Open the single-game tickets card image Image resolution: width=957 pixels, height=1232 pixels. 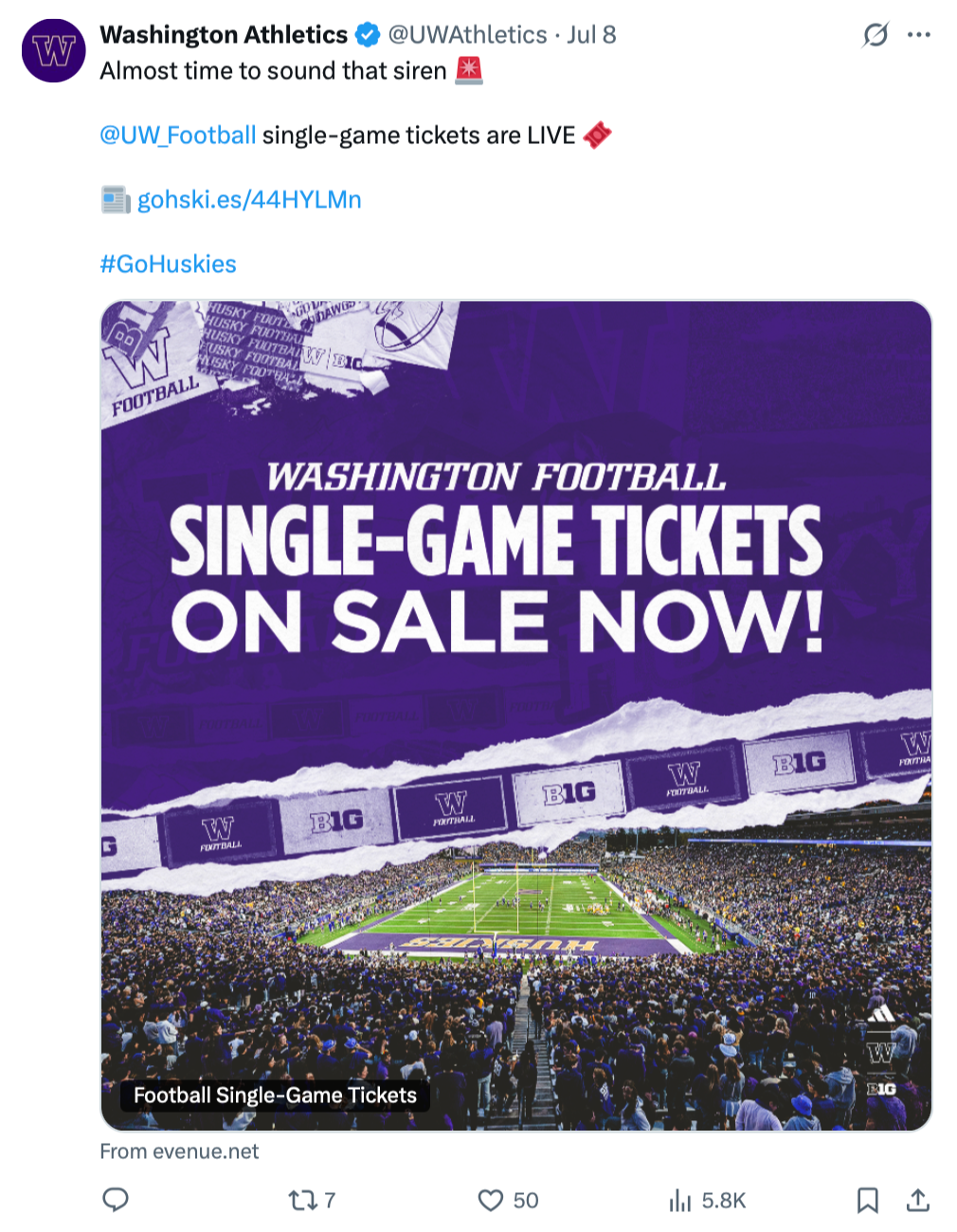pyautogui.click(x=516, y=716)
